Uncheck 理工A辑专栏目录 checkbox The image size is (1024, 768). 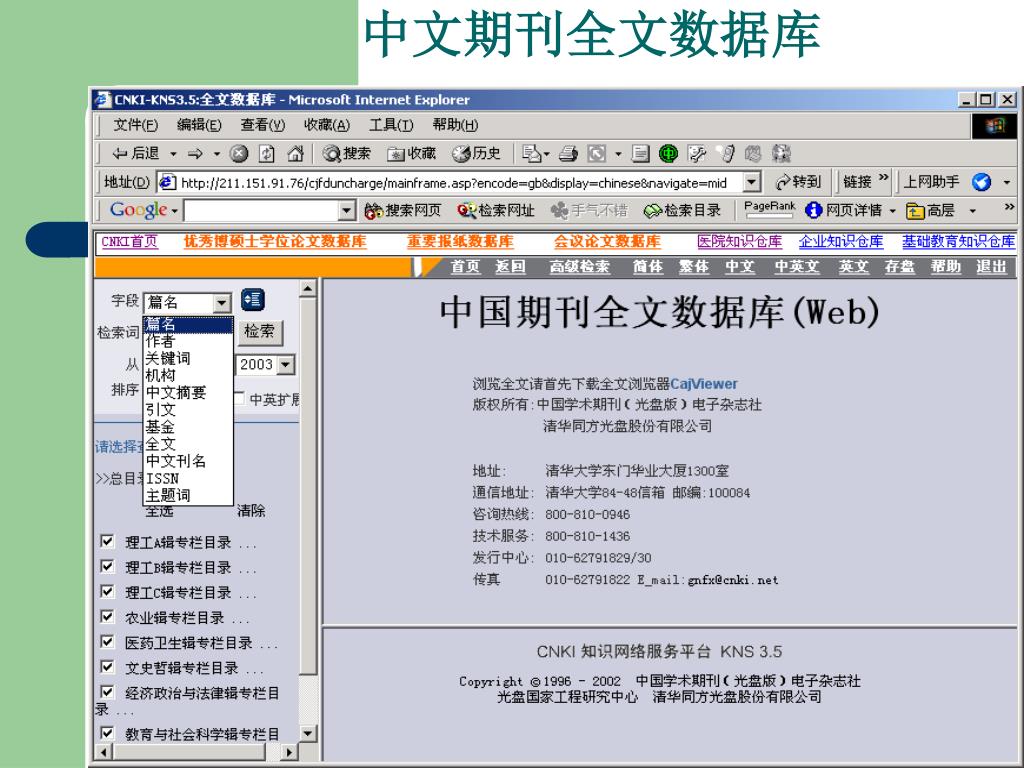107,541
